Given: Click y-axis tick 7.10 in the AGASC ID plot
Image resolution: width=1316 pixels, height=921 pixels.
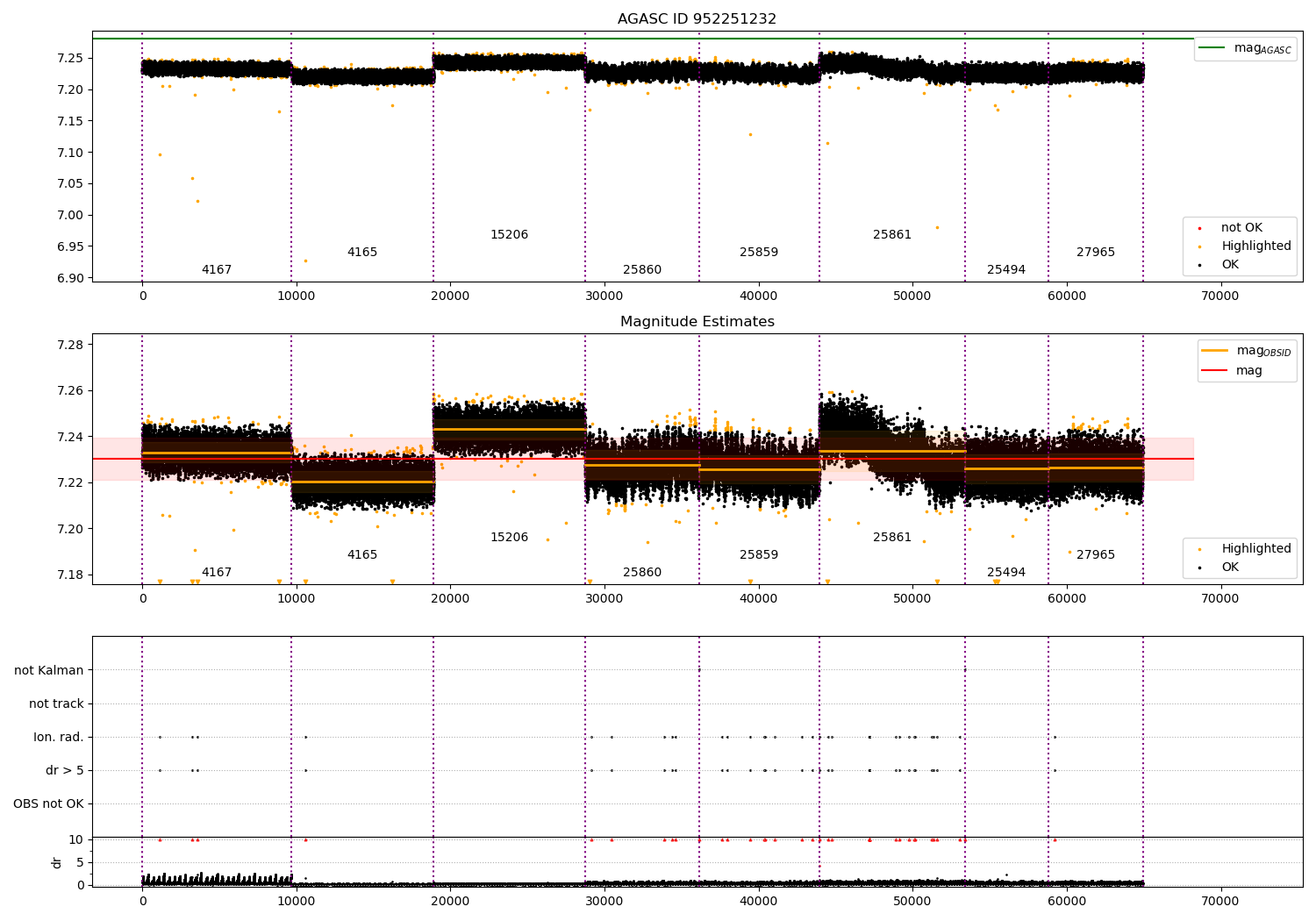Looking at the screenshot, I should point(68,153).
